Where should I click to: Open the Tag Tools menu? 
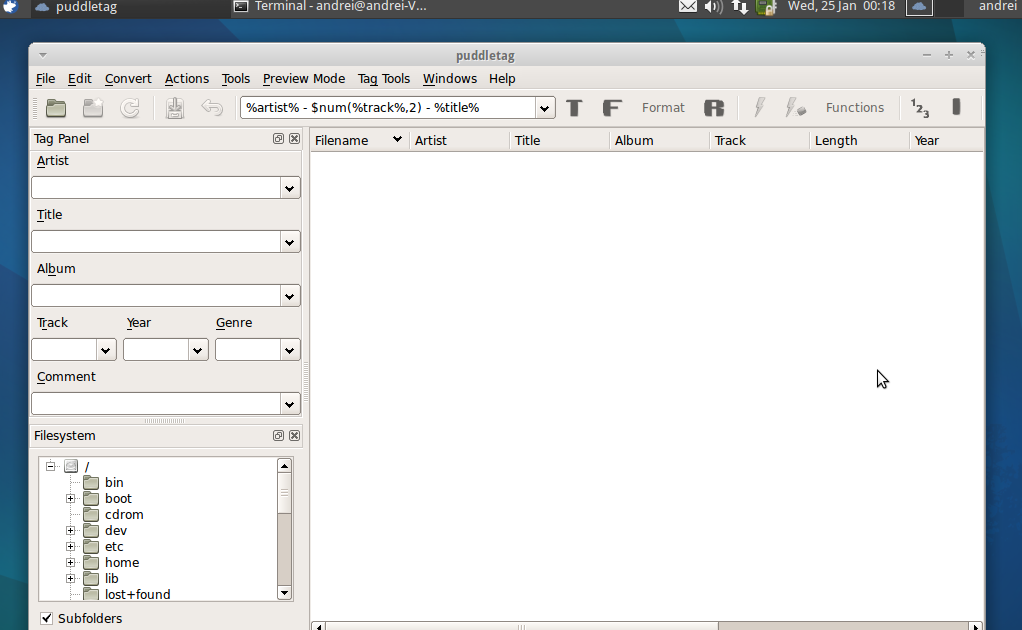click(384, 79)
